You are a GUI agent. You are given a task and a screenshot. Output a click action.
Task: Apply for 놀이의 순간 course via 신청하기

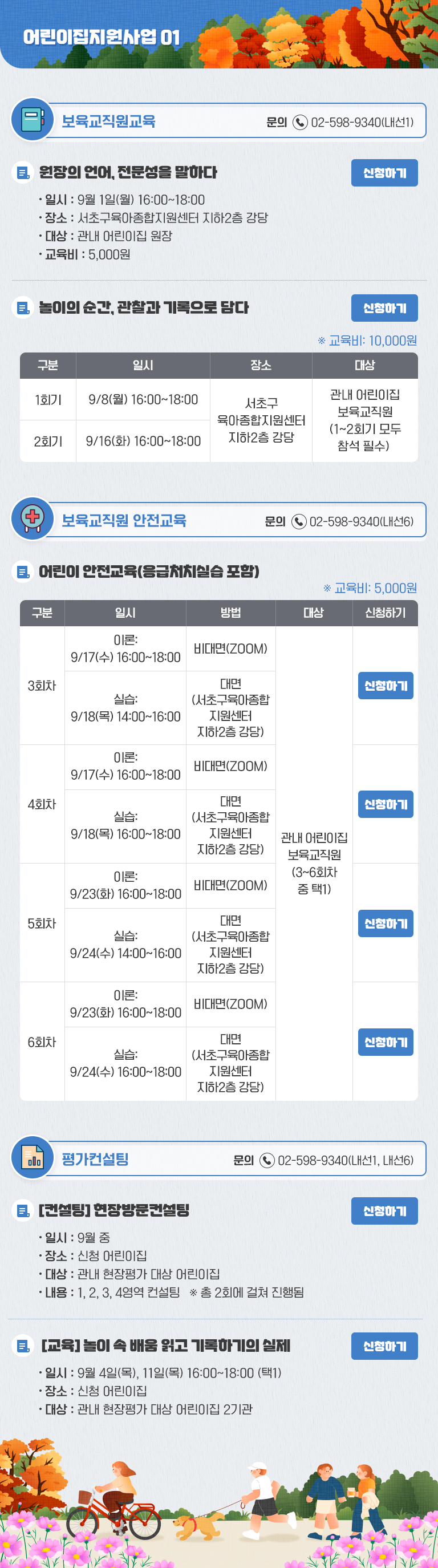pos(384,308)
